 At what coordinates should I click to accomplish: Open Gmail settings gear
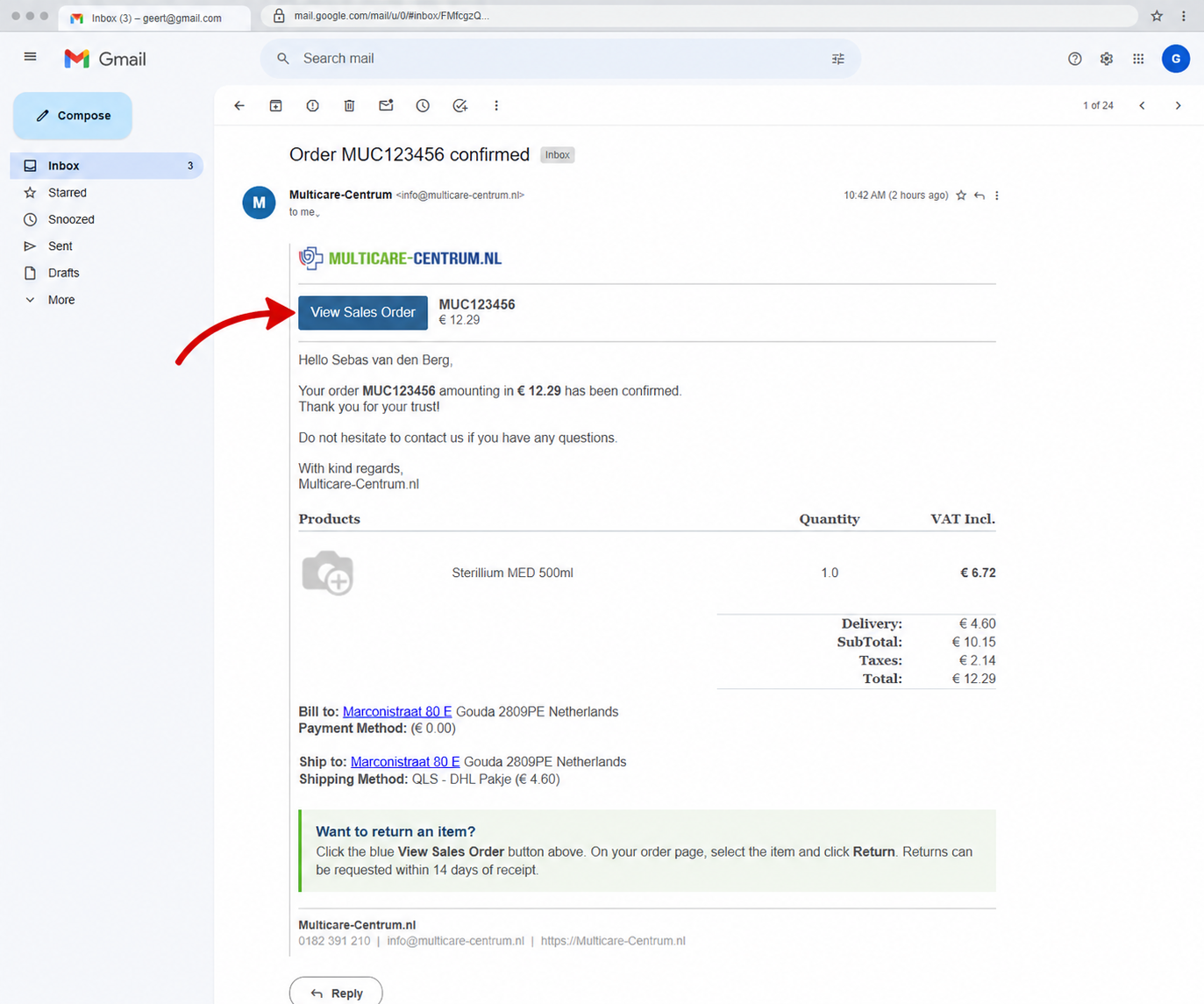(x=1107, y=59)
